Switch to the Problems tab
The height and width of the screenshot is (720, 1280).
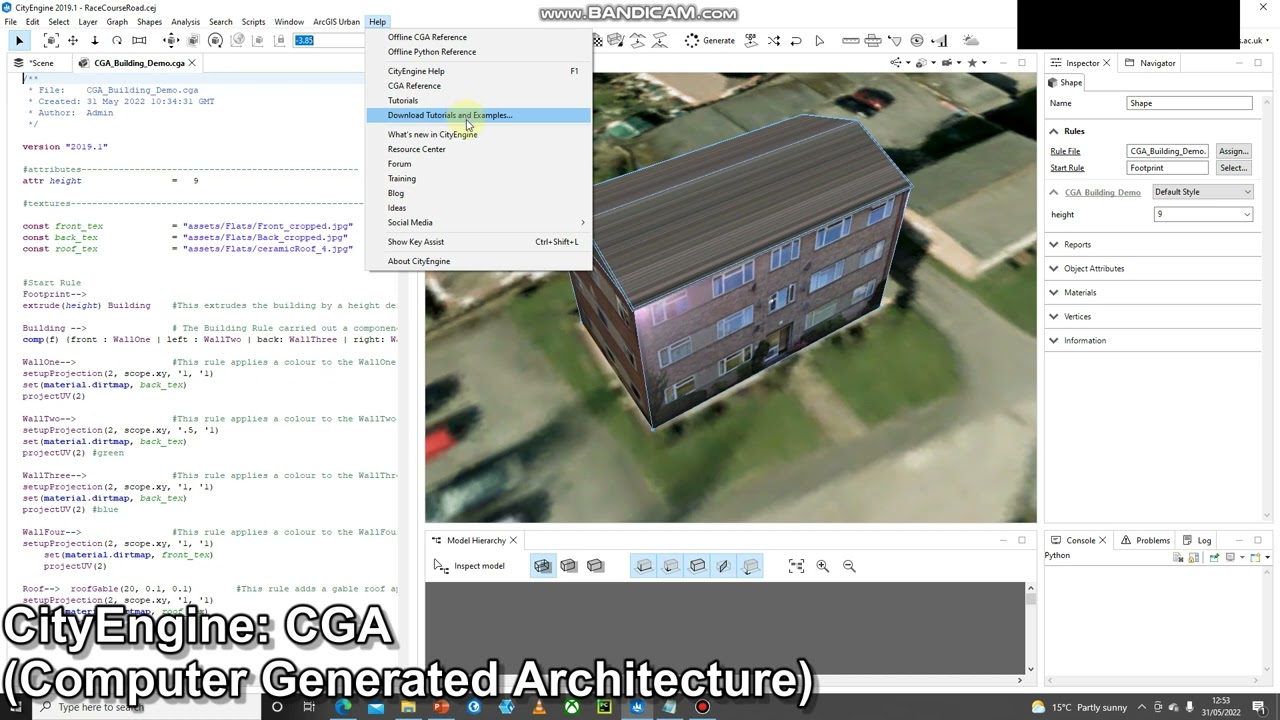(x=1145, y=540)
